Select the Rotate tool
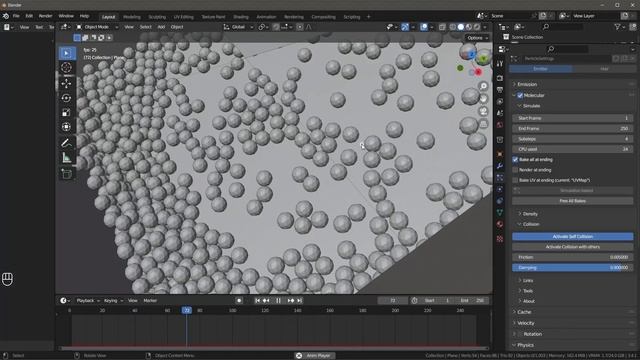The image size is (640, 360). point(67,98)
